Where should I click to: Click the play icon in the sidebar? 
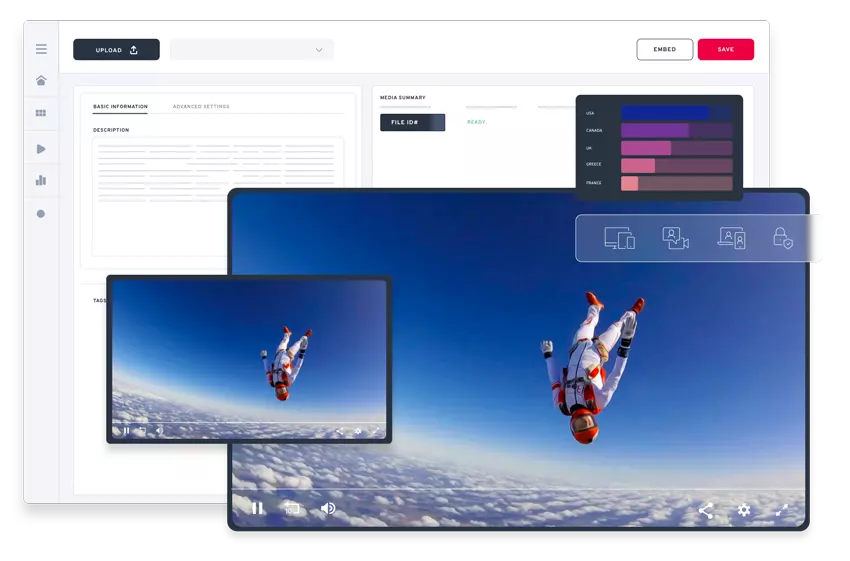tap(41, 148)
